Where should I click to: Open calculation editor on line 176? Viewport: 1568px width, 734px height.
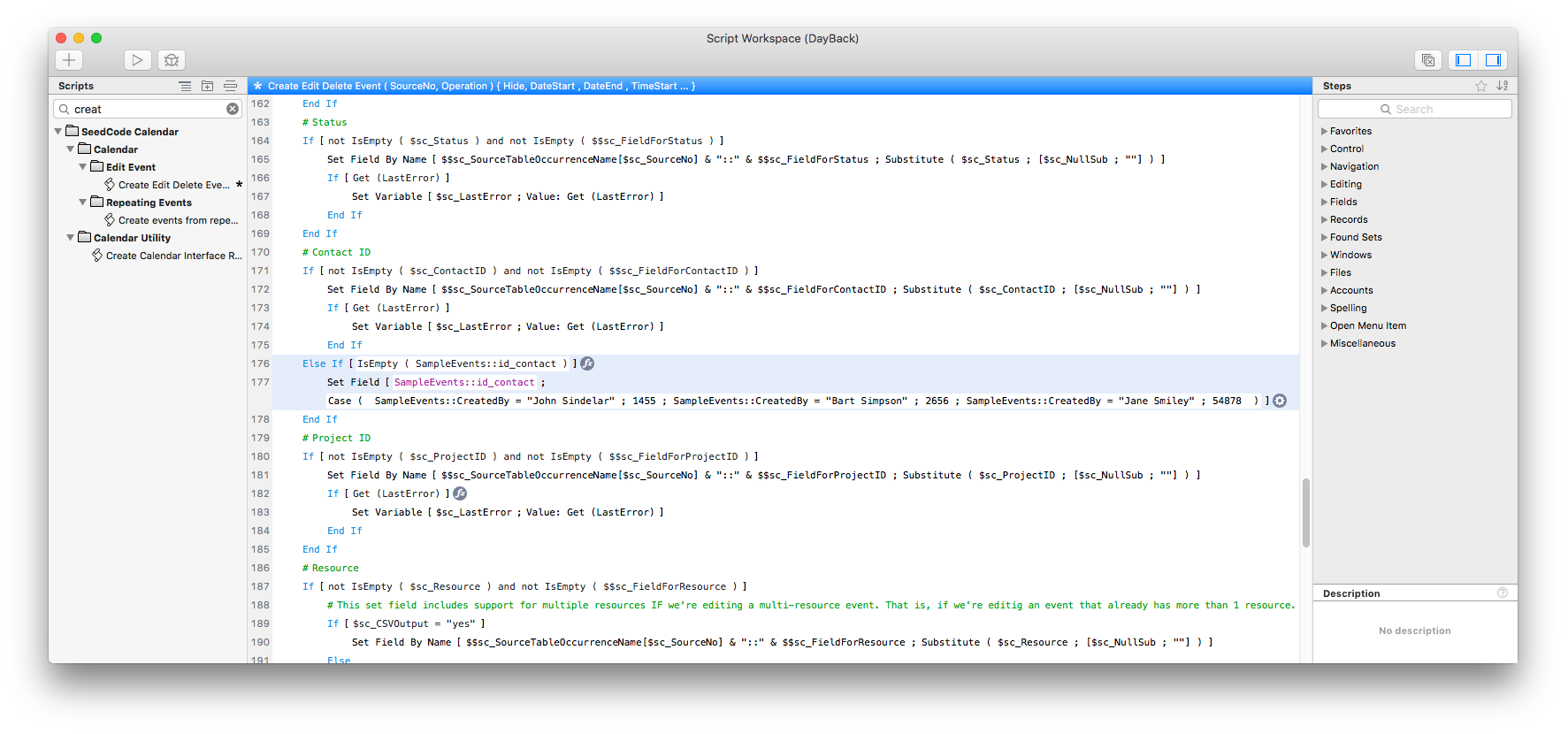pos(587,363)
